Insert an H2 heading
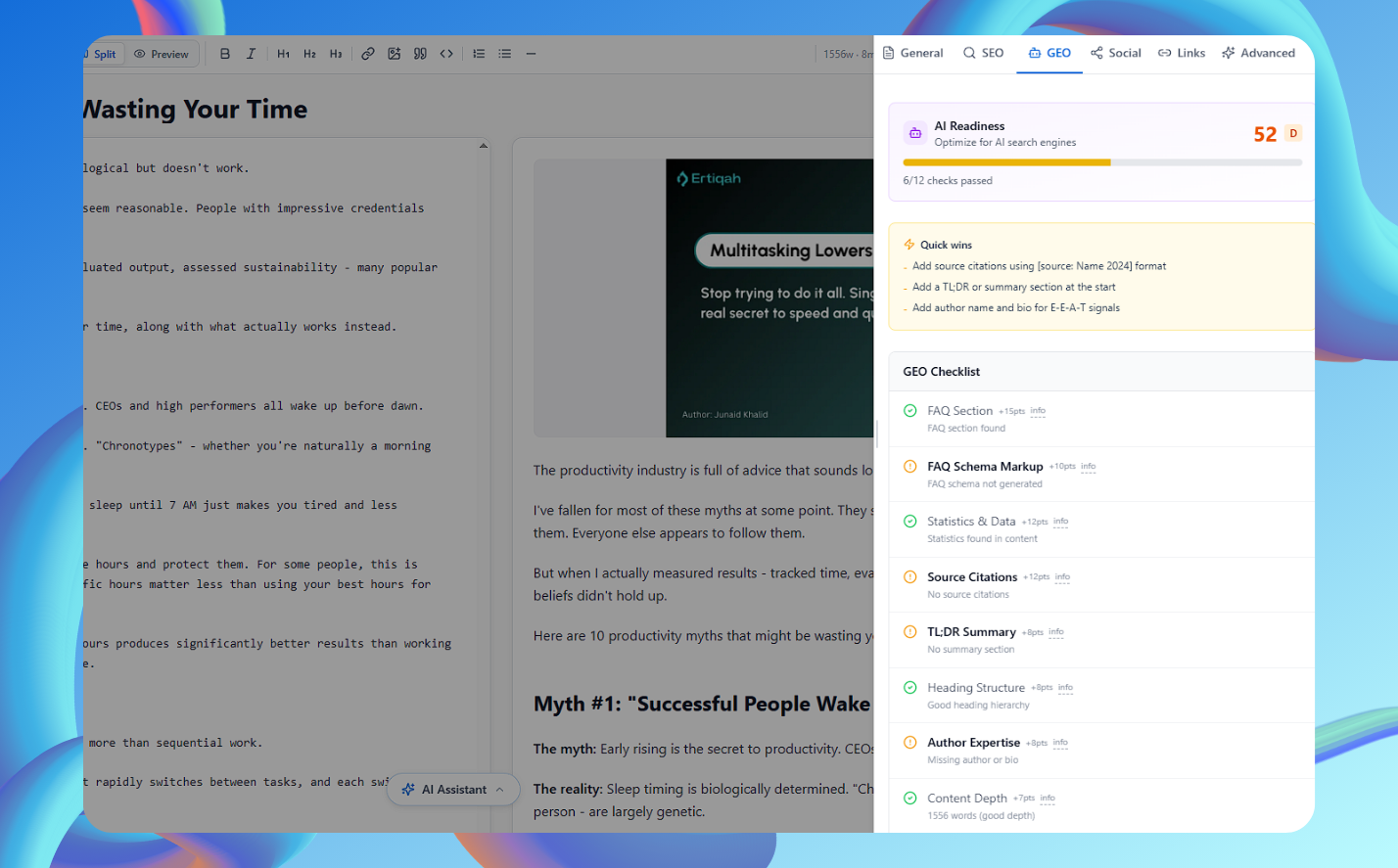 point(309,54)
